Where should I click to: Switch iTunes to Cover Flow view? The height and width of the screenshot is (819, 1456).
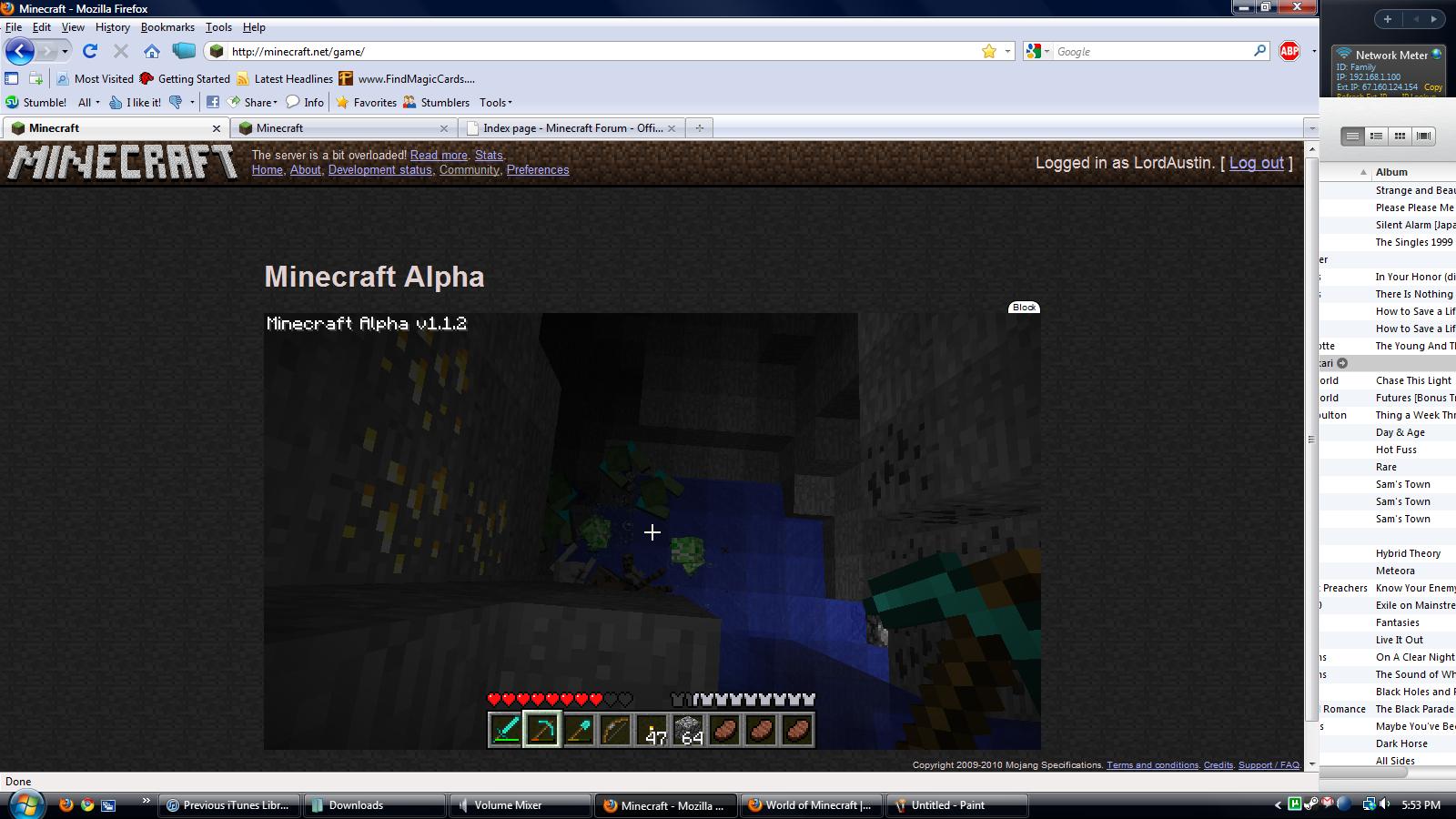1423,136
